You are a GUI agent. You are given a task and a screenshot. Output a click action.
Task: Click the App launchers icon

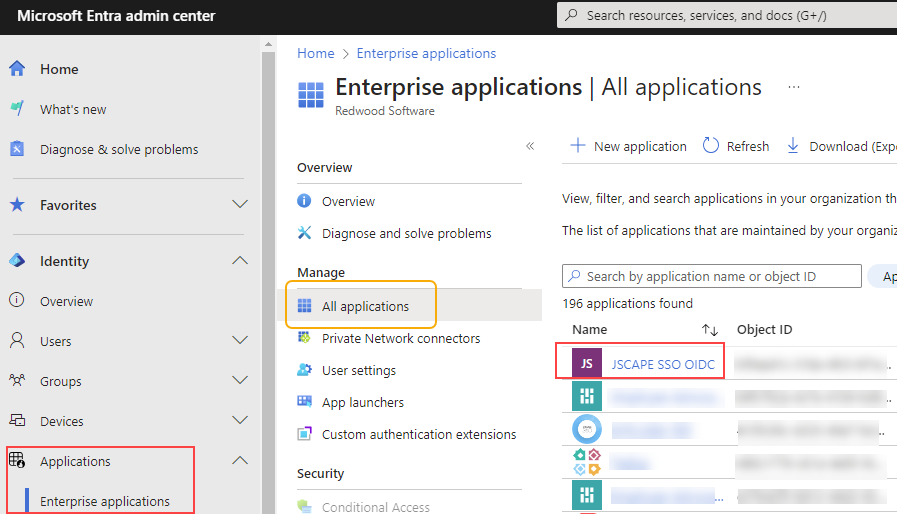[304, 401]
